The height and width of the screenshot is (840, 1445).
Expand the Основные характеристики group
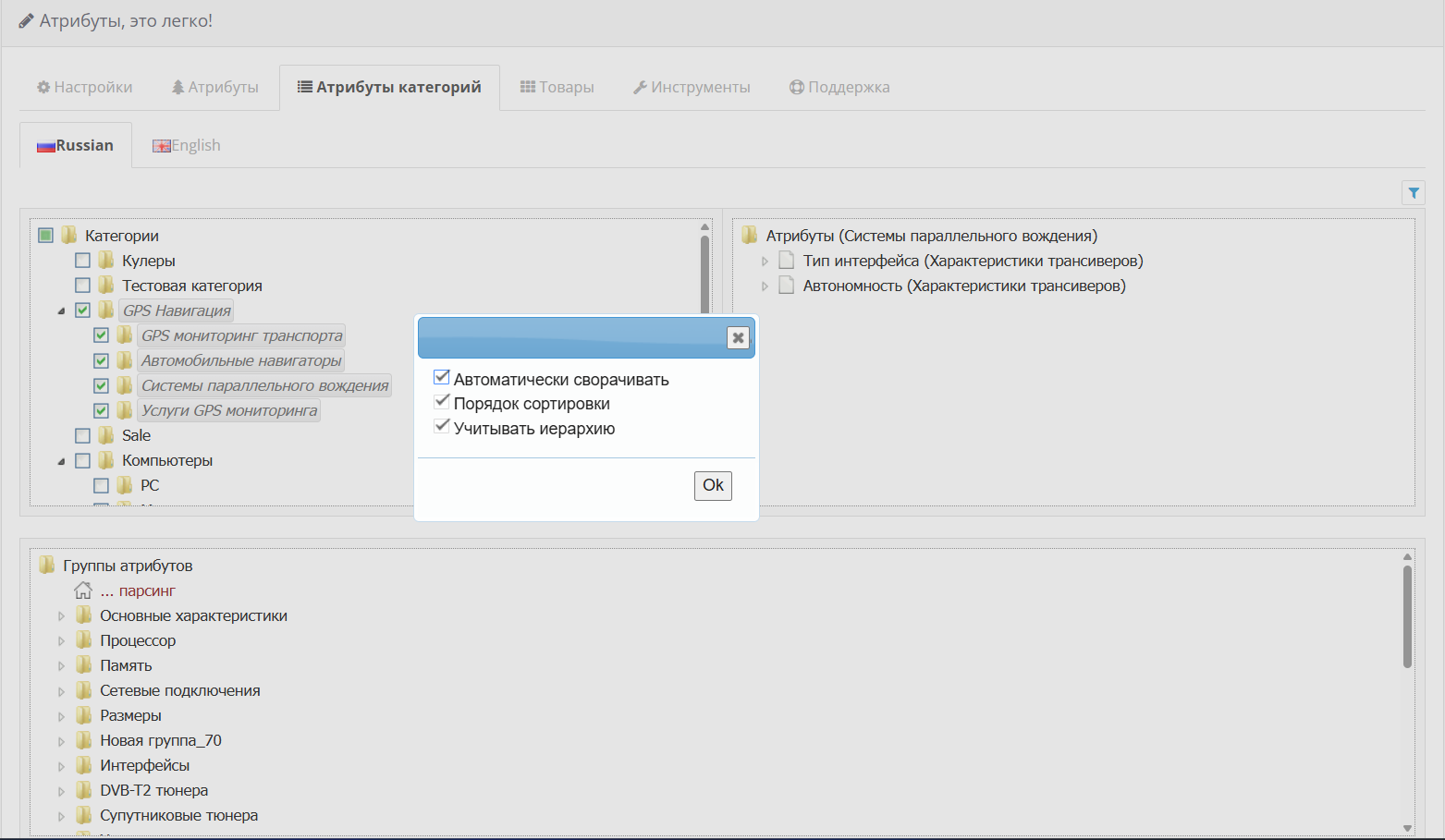click(x=61, y=616)
